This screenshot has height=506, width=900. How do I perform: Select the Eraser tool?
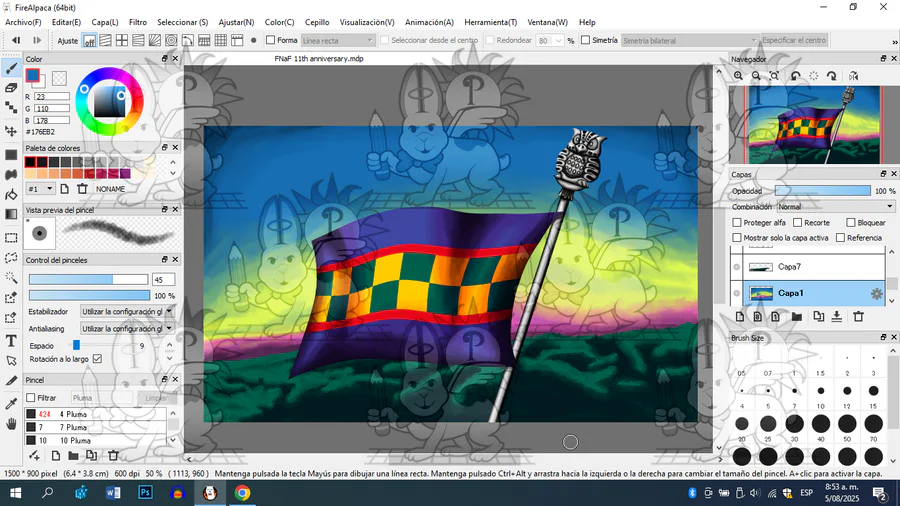pos(11,88)
